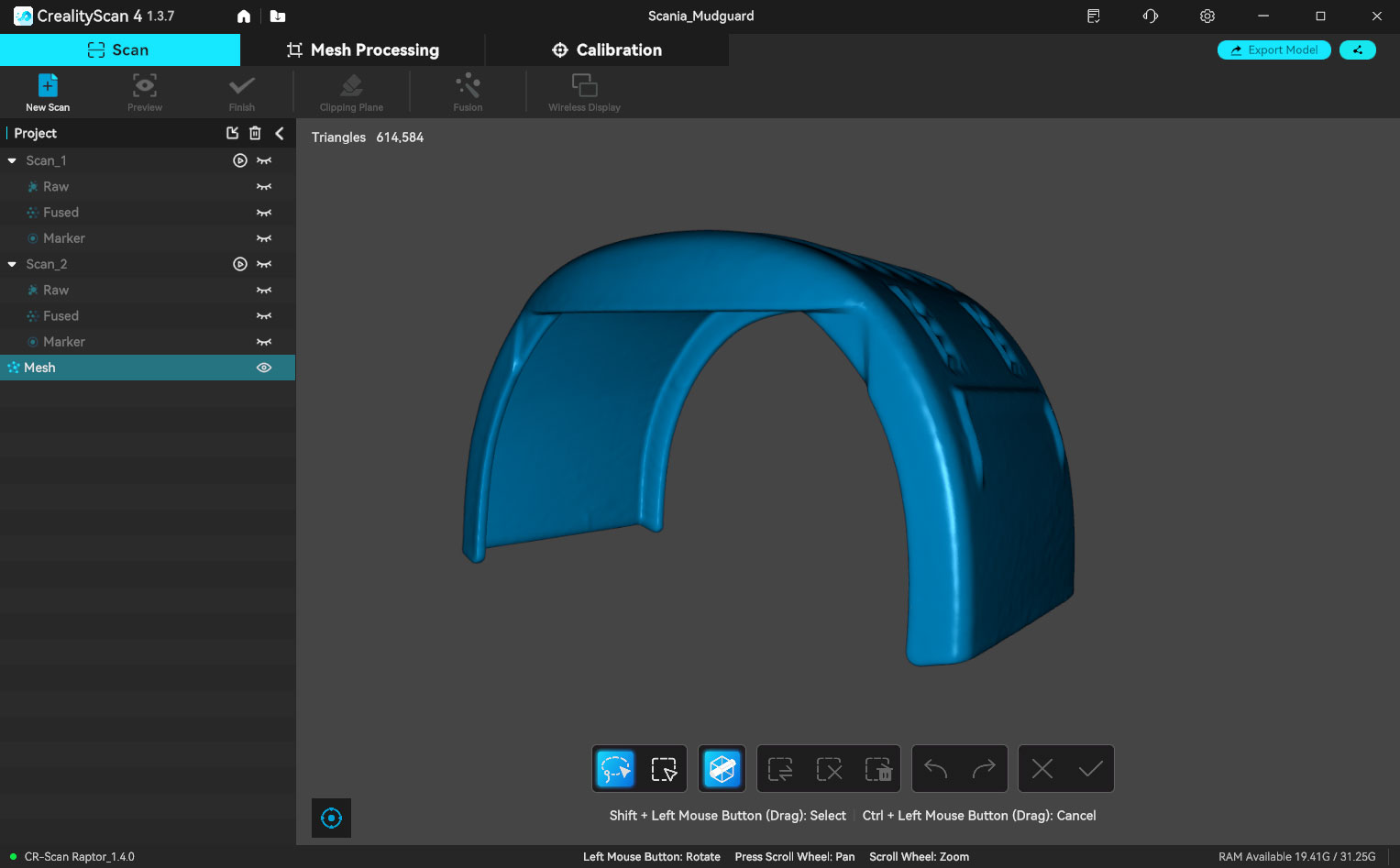Click the share button beside Export Model
The width and height of the screenshot is (1400, 868).
tap(1357, 50)
